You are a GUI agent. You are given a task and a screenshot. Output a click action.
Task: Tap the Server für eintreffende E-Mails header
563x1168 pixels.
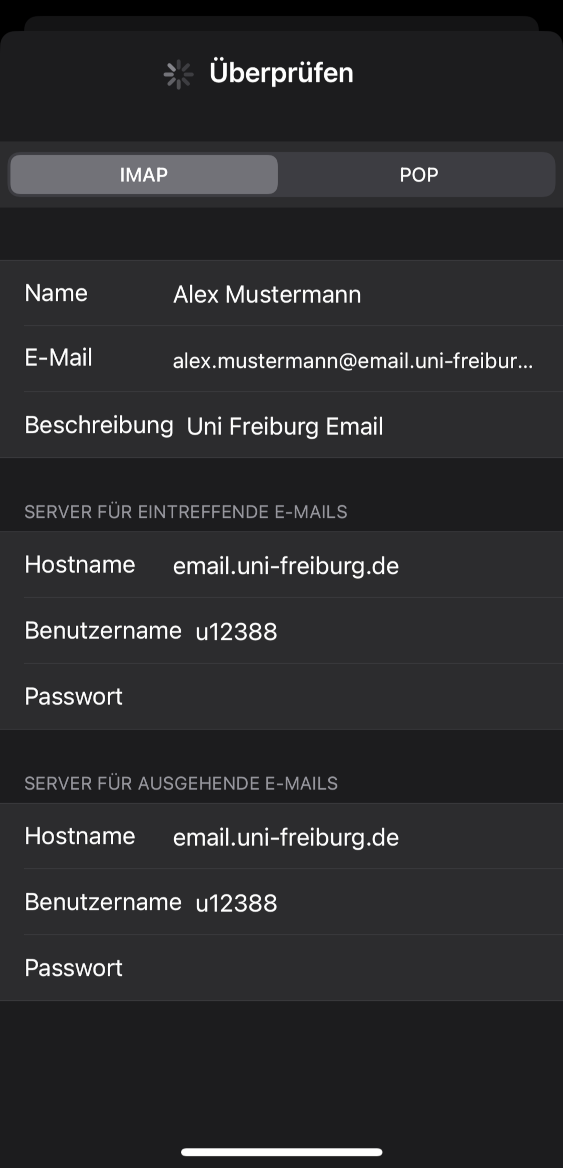tap(185, 512)
